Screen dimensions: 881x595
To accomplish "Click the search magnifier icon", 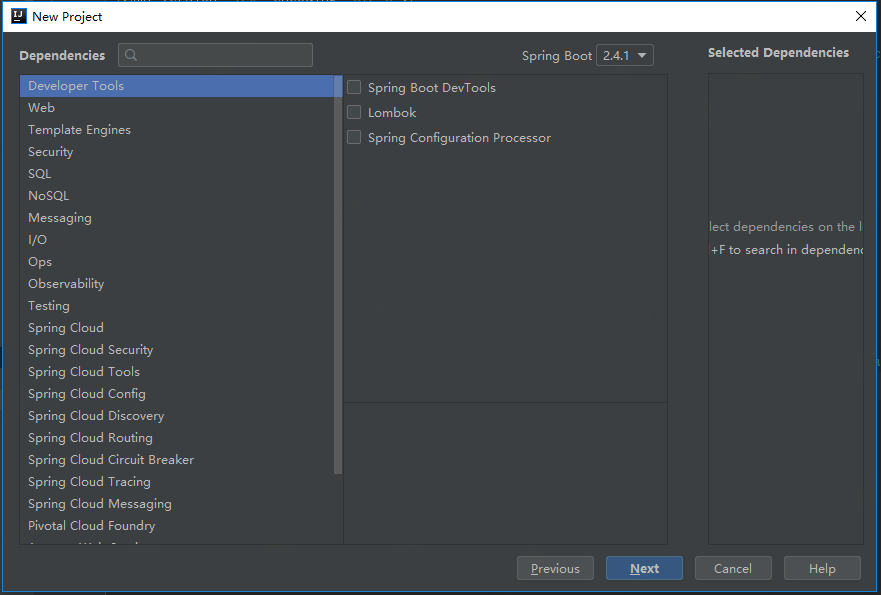I will coord(131,55).
